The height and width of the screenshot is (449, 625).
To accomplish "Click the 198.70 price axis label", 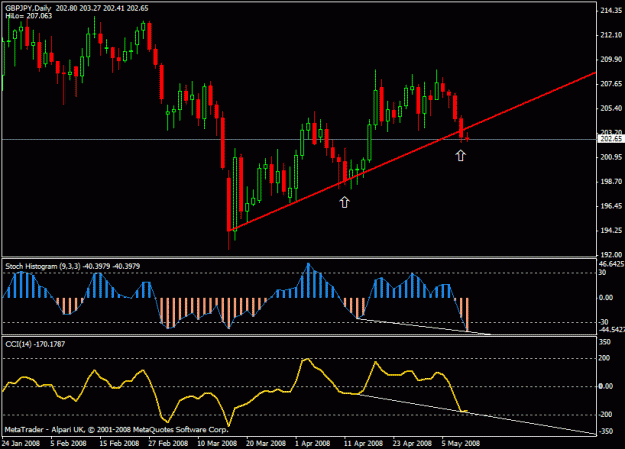I will click(x=611, y=181).
